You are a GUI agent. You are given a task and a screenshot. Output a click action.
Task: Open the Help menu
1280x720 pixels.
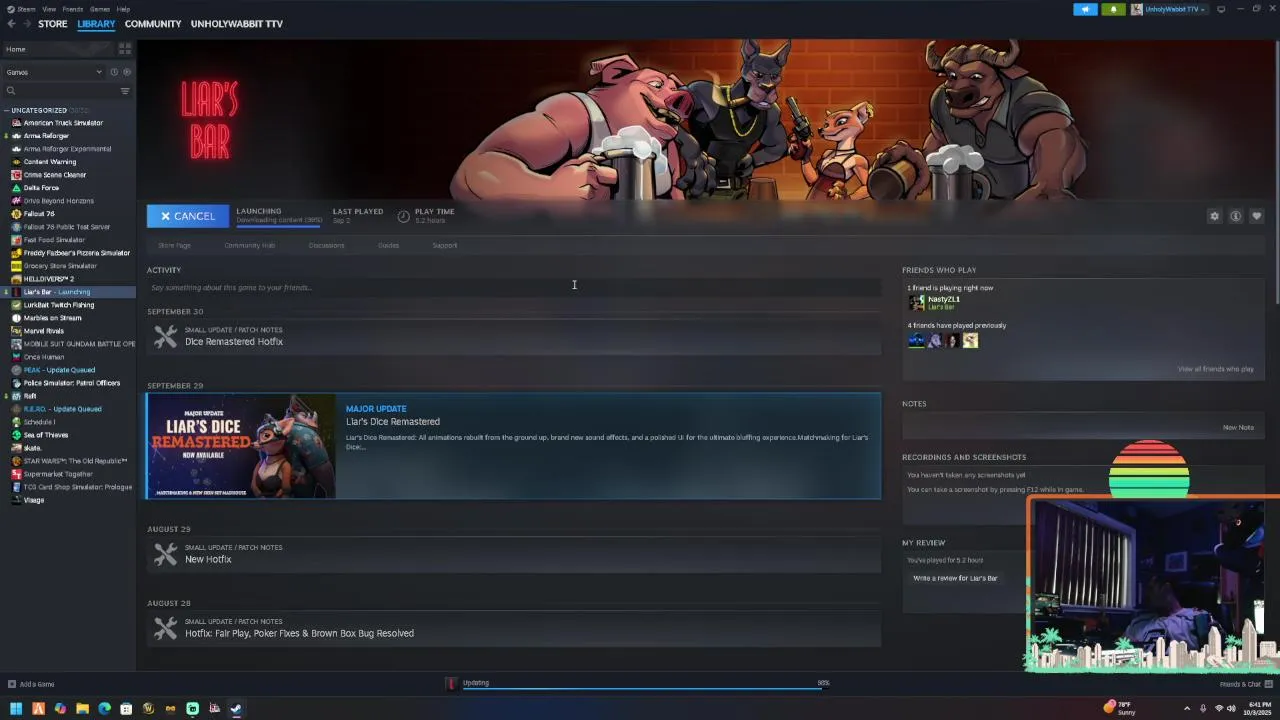click(123, 9)
